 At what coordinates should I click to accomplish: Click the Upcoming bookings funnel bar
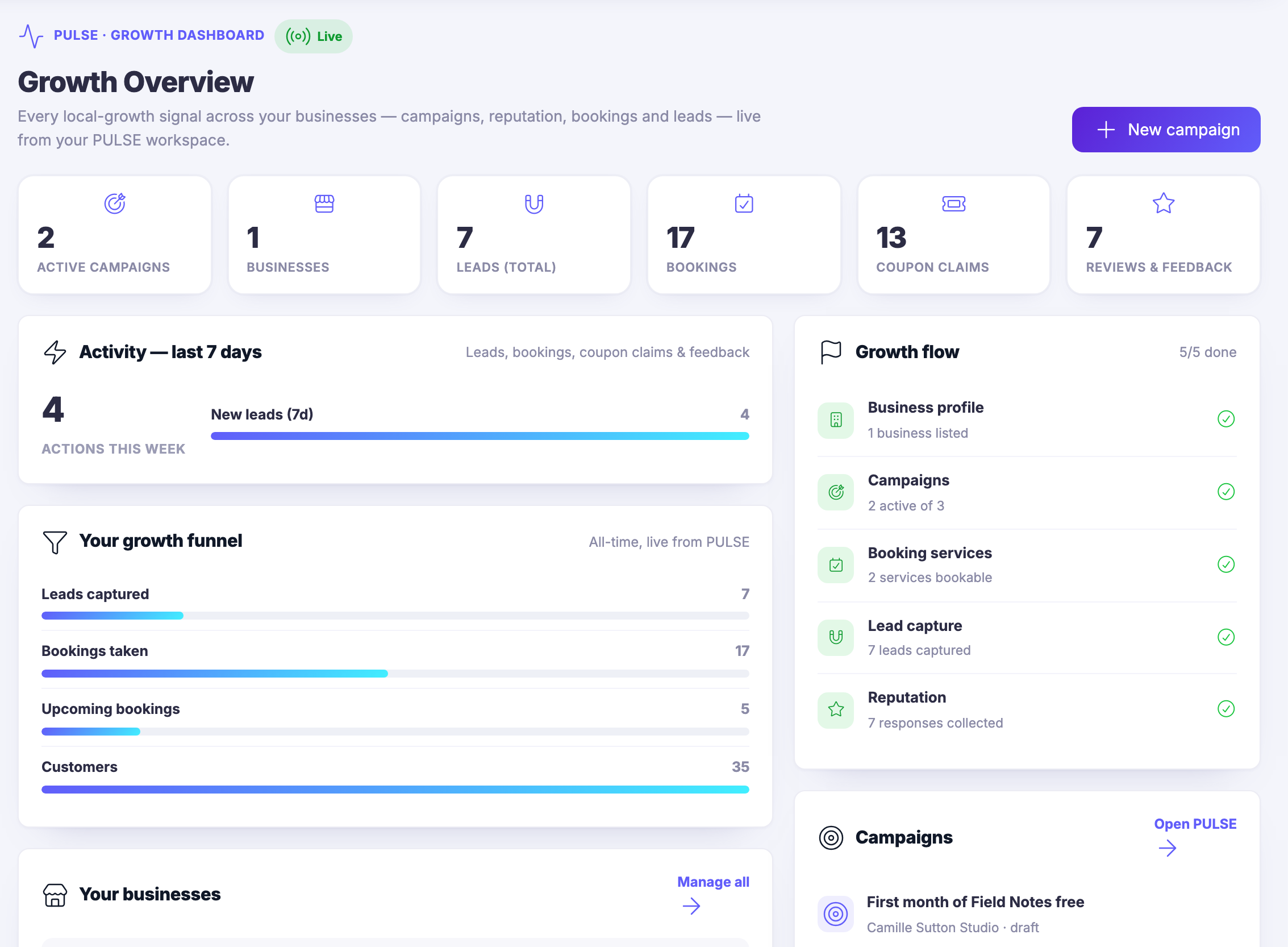pos(395,732)
